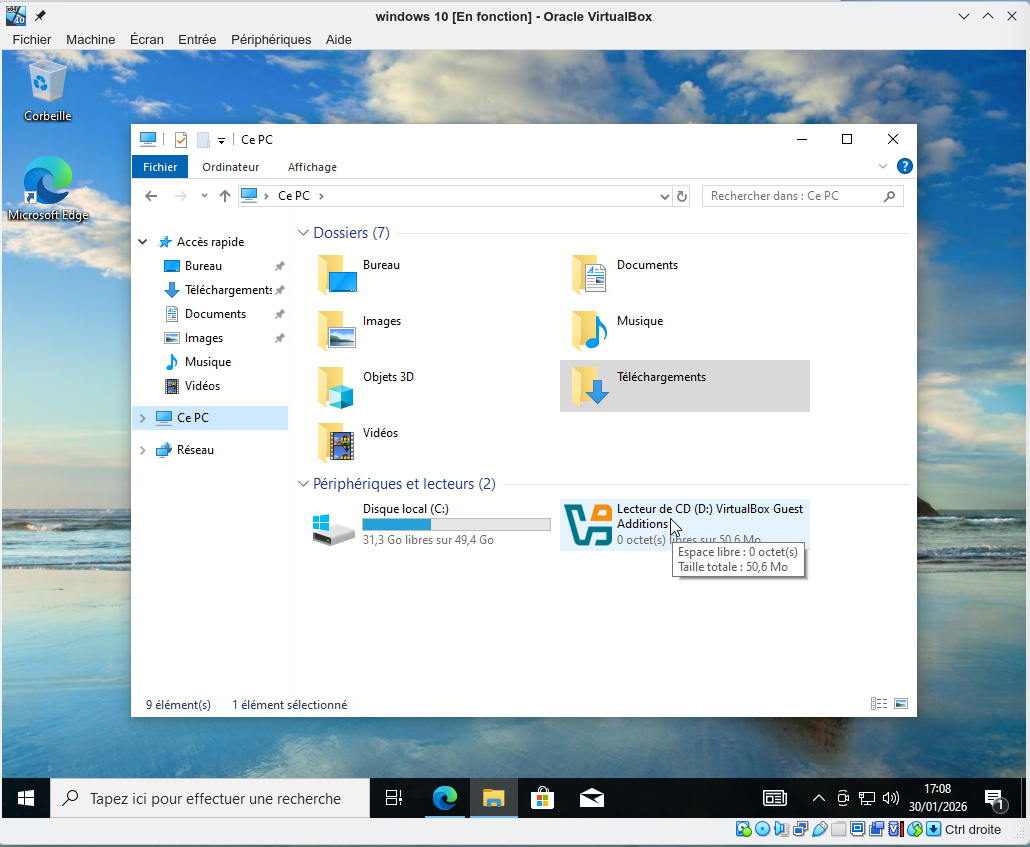Expand the Réseau tree node
The width and height of the screenshot is (1030, 847).
pyautogui.click(x=143, y=450)
